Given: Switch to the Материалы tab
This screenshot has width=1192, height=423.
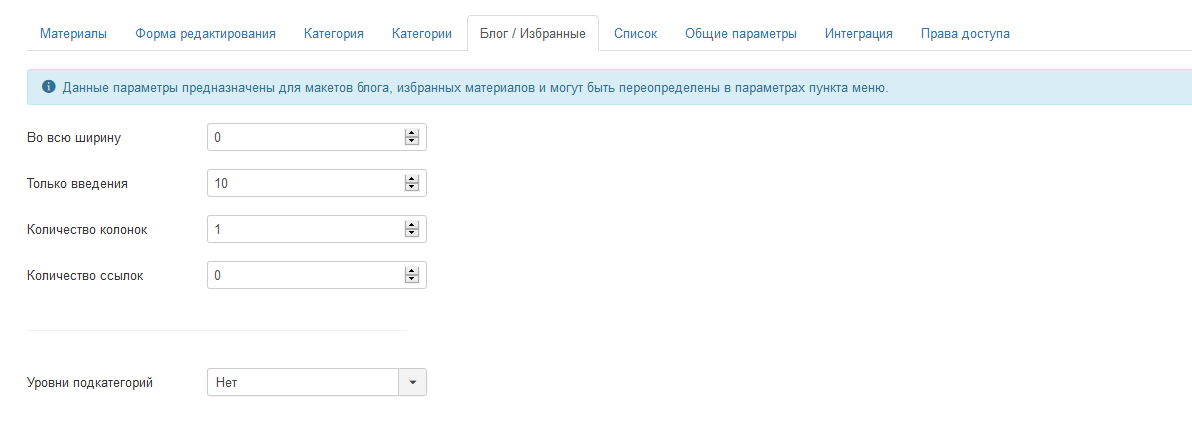Looking at the screenshot, I should pyautogui.click(x=73, y=34).
